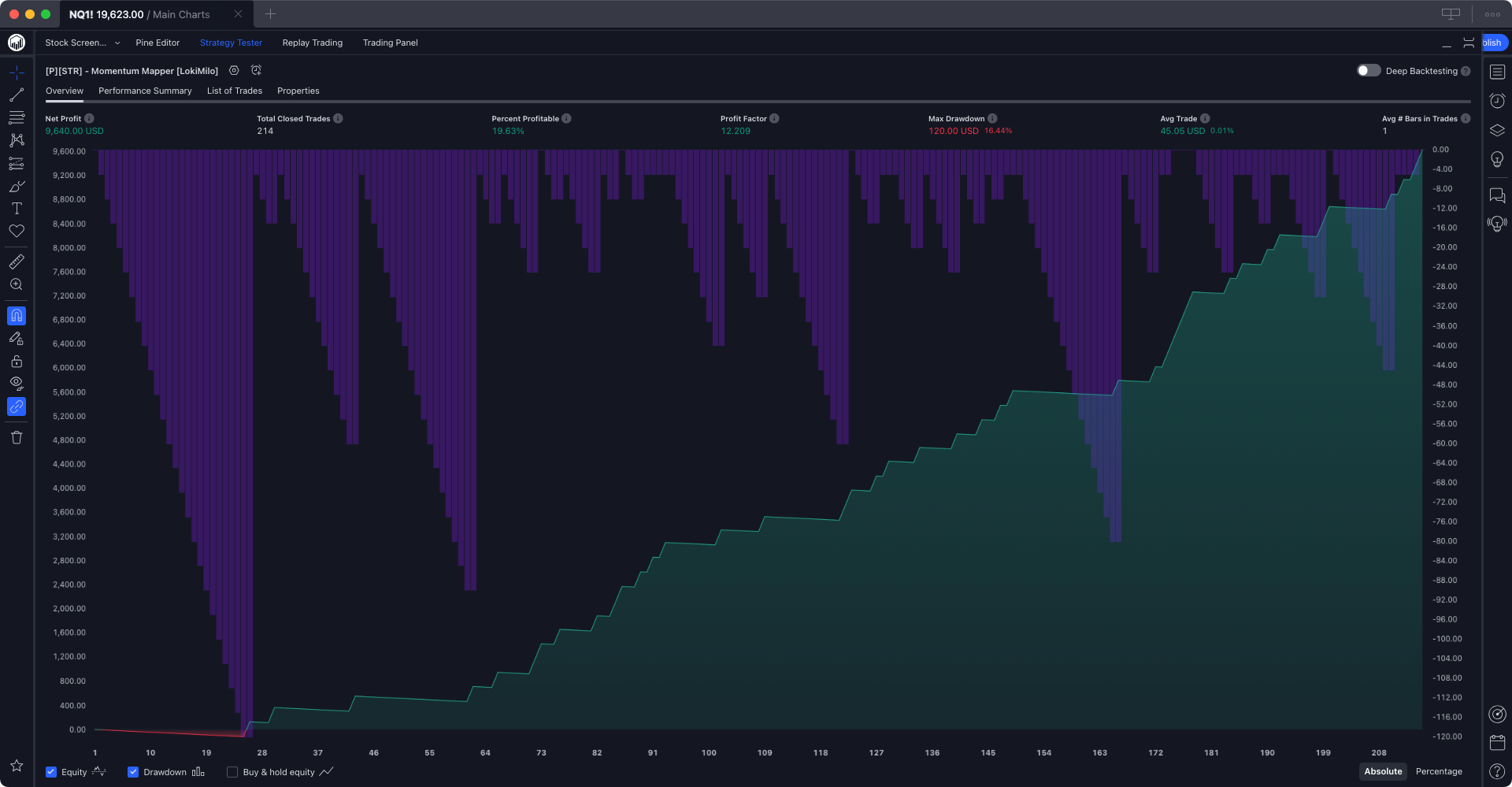This screenshot has height=787, width=1512.
Task: Open the target icon panel in the sidebar
Action: pyautogui.click(x=1497, y=714)
